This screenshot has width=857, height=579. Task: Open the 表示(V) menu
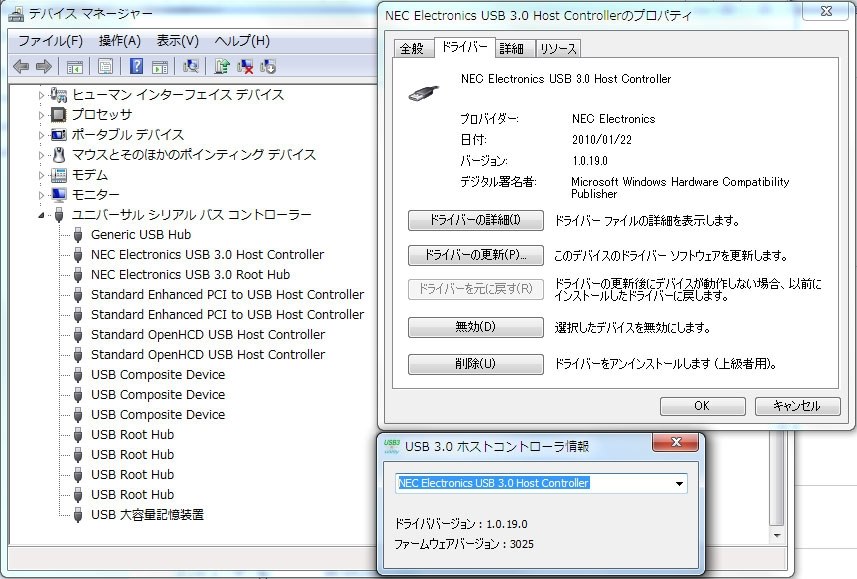tap(178, 41)
